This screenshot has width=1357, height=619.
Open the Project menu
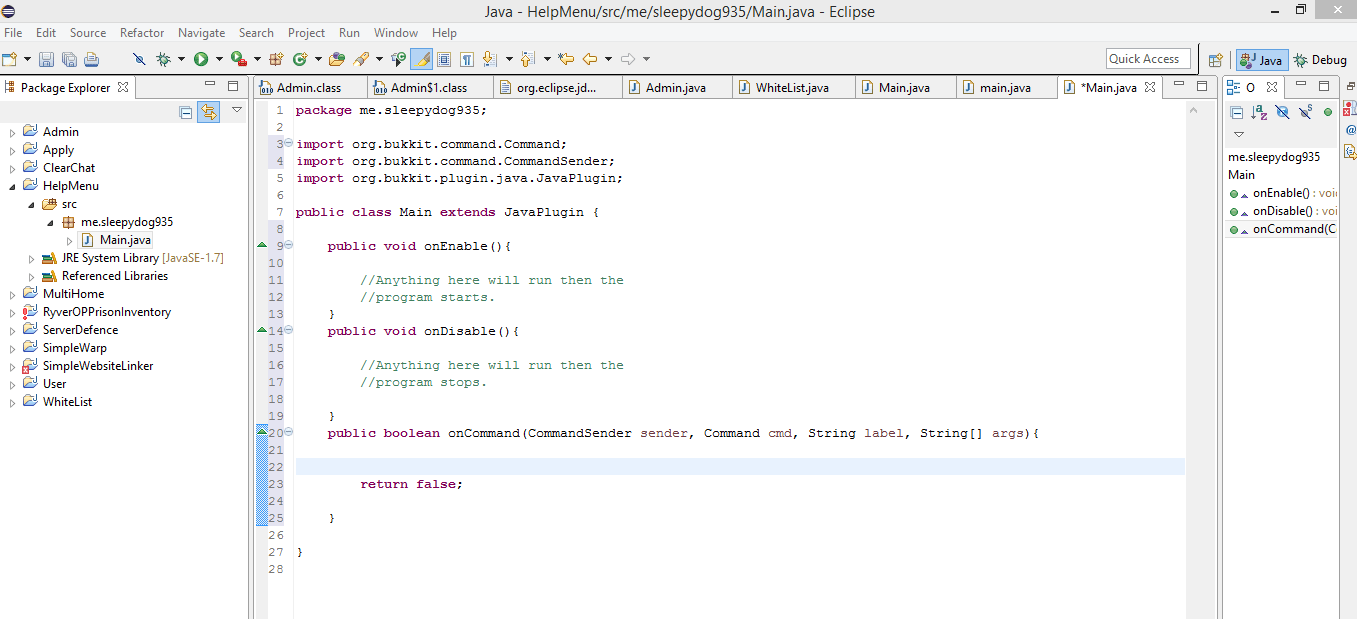[306, 33]
